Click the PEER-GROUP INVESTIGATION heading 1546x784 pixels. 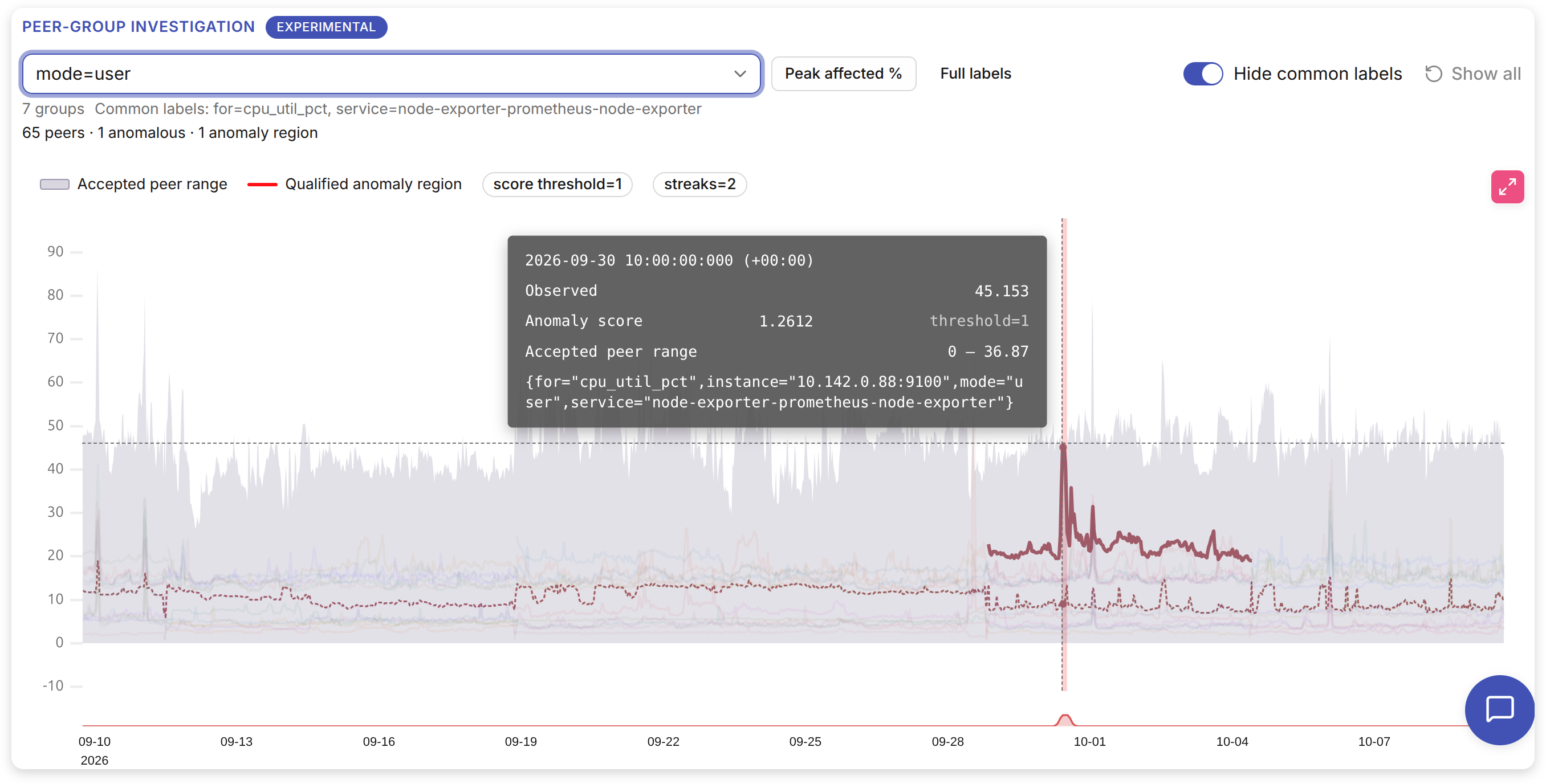click(x=139, y=27)
